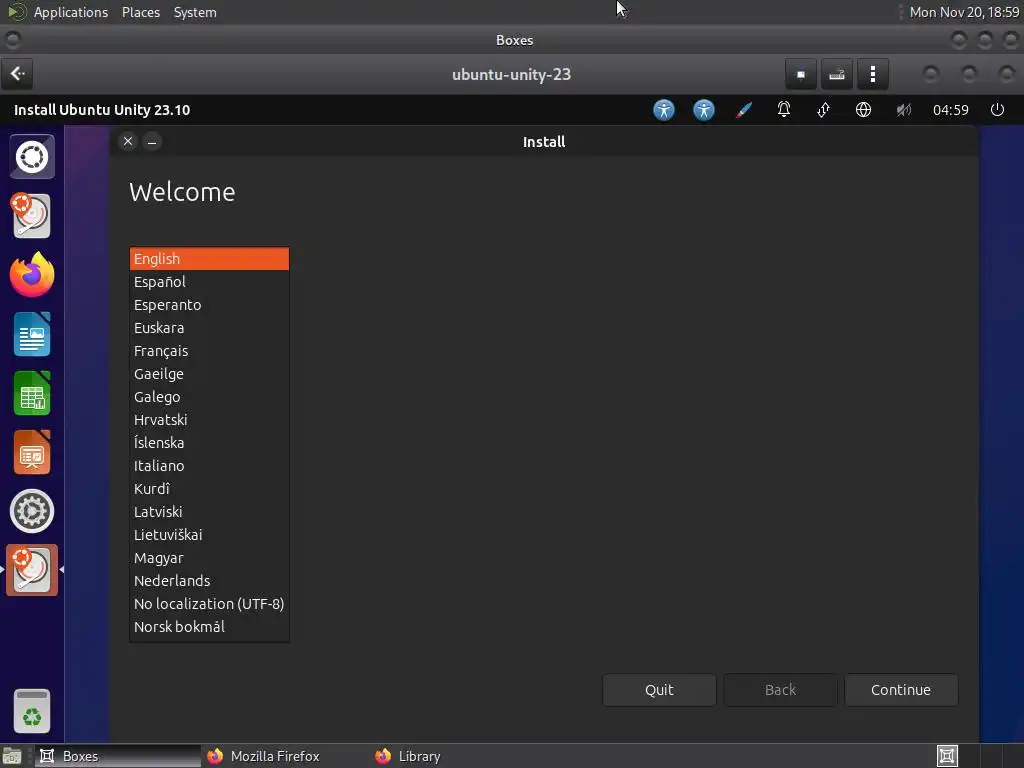Click the paintbrush indicator in the panel
Screen dimensions: 1024x768
click(744, 110)
